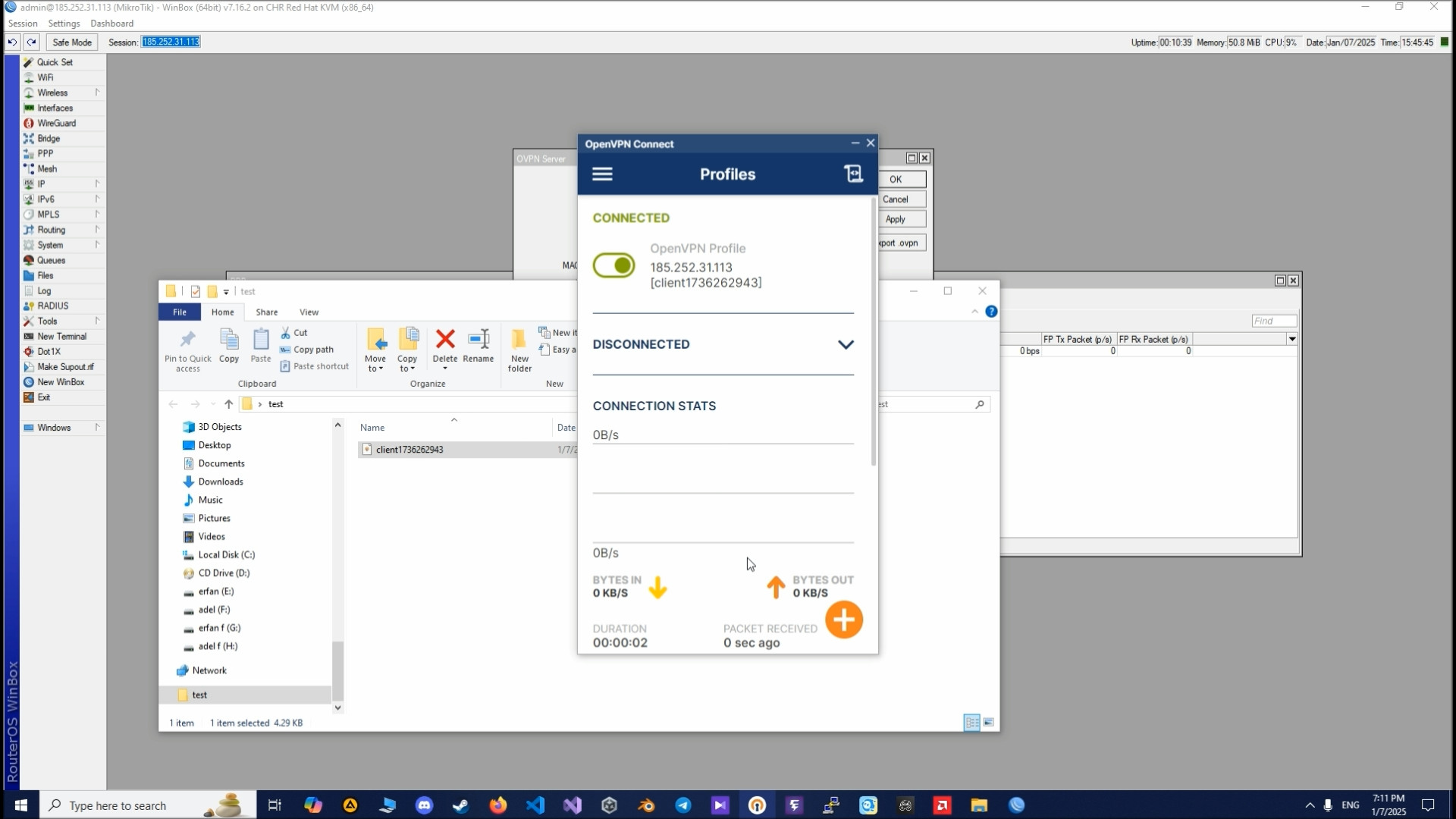Click the orange add profile plus button
Screen dimensions: 1456x819
[x=843, y=620]
